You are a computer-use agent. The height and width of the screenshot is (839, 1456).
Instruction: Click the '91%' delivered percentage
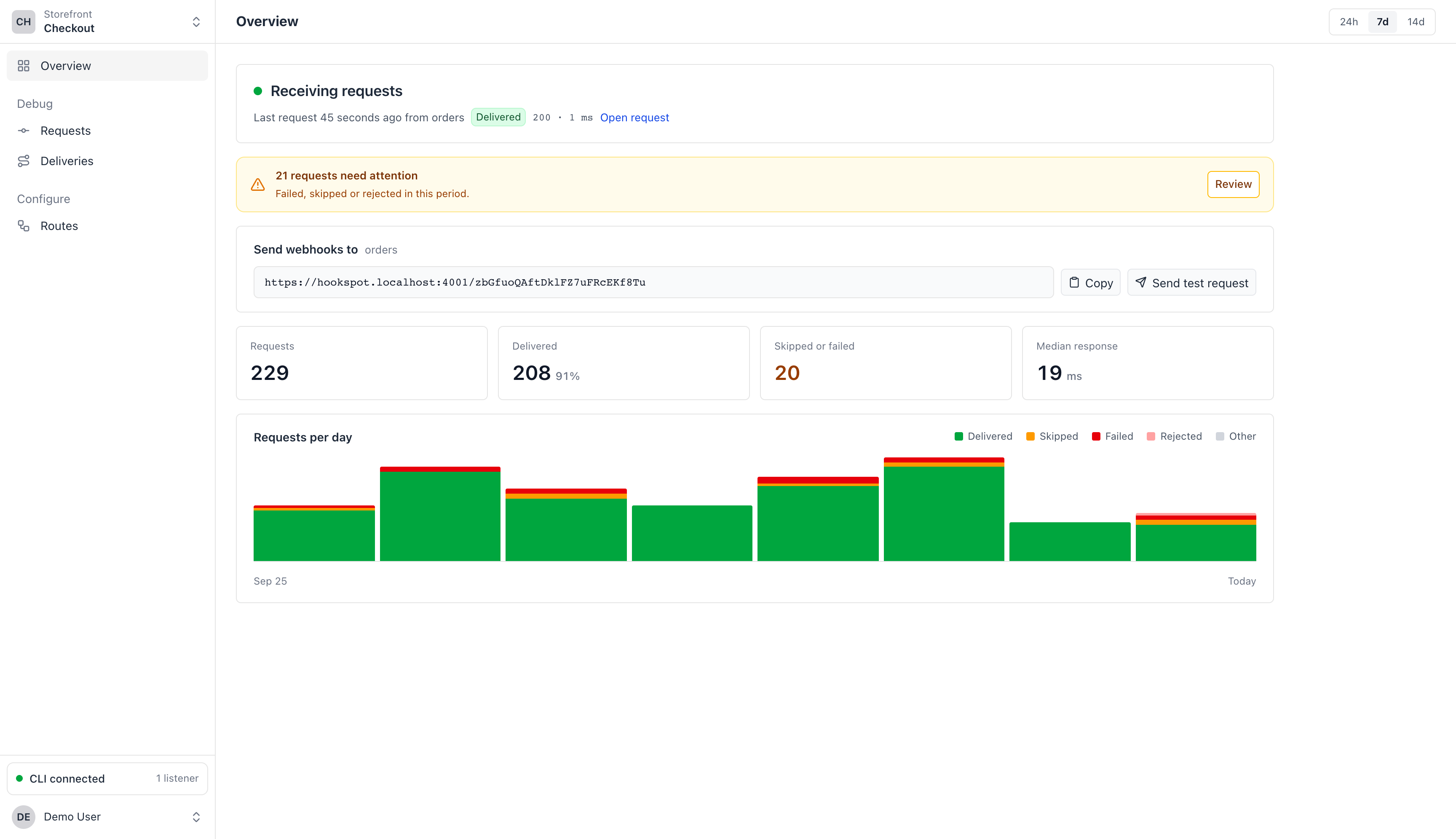pyautogui.click(x=567, y=376)
